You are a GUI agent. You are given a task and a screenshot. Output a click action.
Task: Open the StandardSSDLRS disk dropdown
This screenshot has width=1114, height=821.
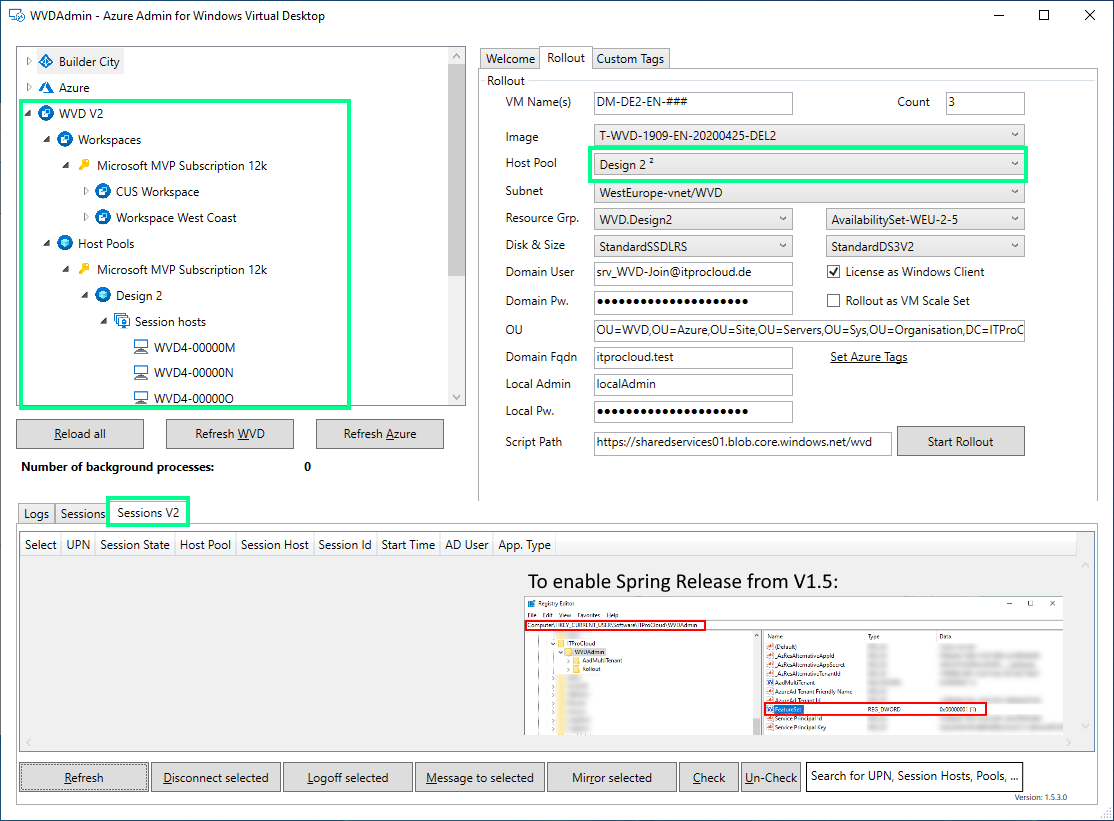click(693, 246)
